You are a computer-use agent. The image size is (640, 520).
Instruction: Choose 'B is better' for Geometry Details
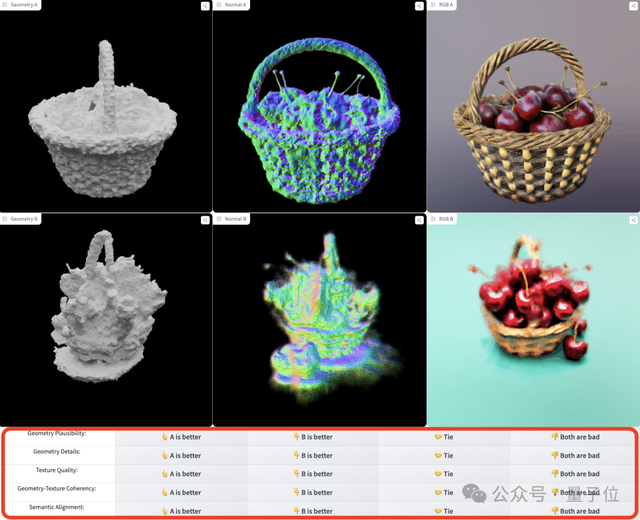click(x=312, y=455)
